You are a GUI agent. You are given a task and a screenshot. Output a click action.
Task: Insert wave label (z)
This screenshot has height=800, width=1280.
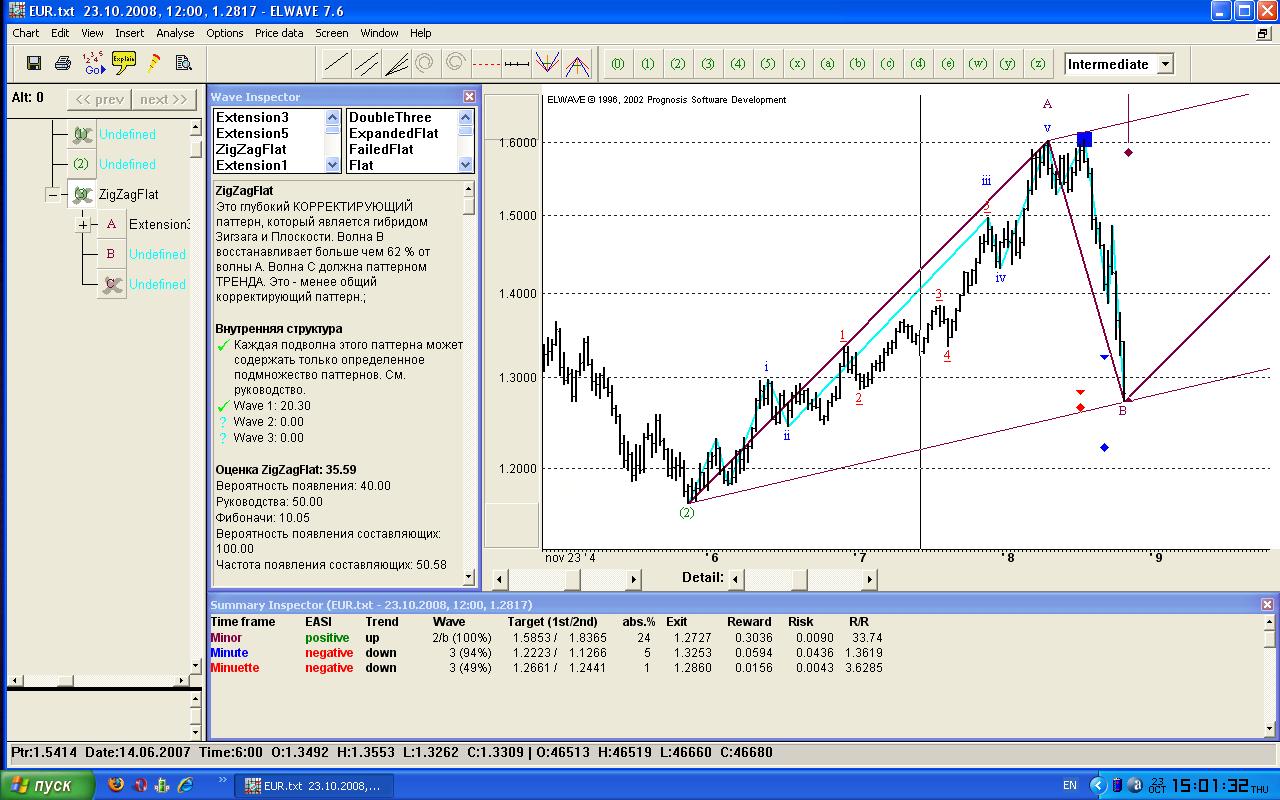pyautogui.click(x=1038, y=64)
